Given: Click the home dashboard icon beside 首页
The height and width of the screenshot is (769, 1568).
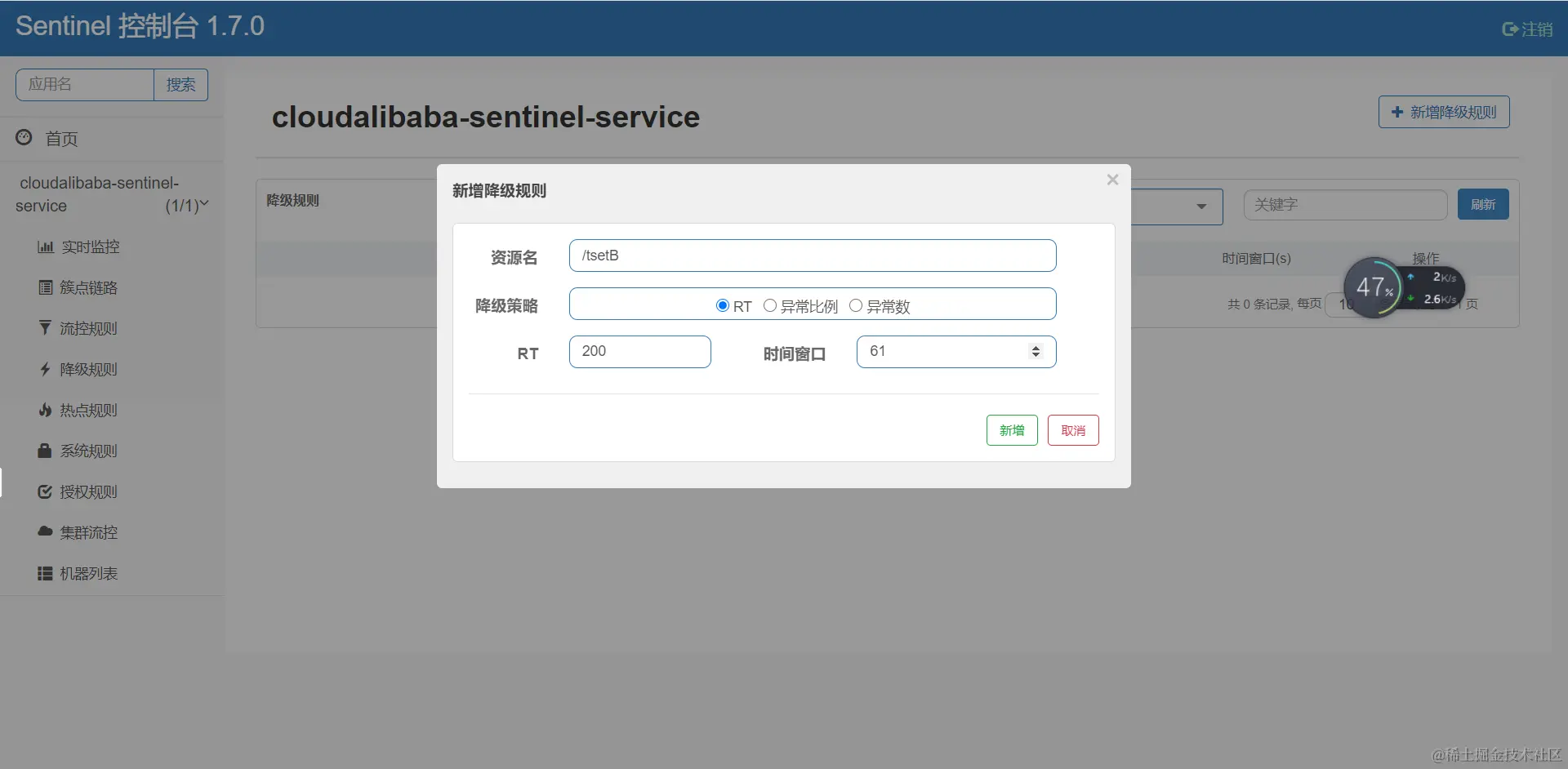Looking at the screenshot, I should click(24, 137).
